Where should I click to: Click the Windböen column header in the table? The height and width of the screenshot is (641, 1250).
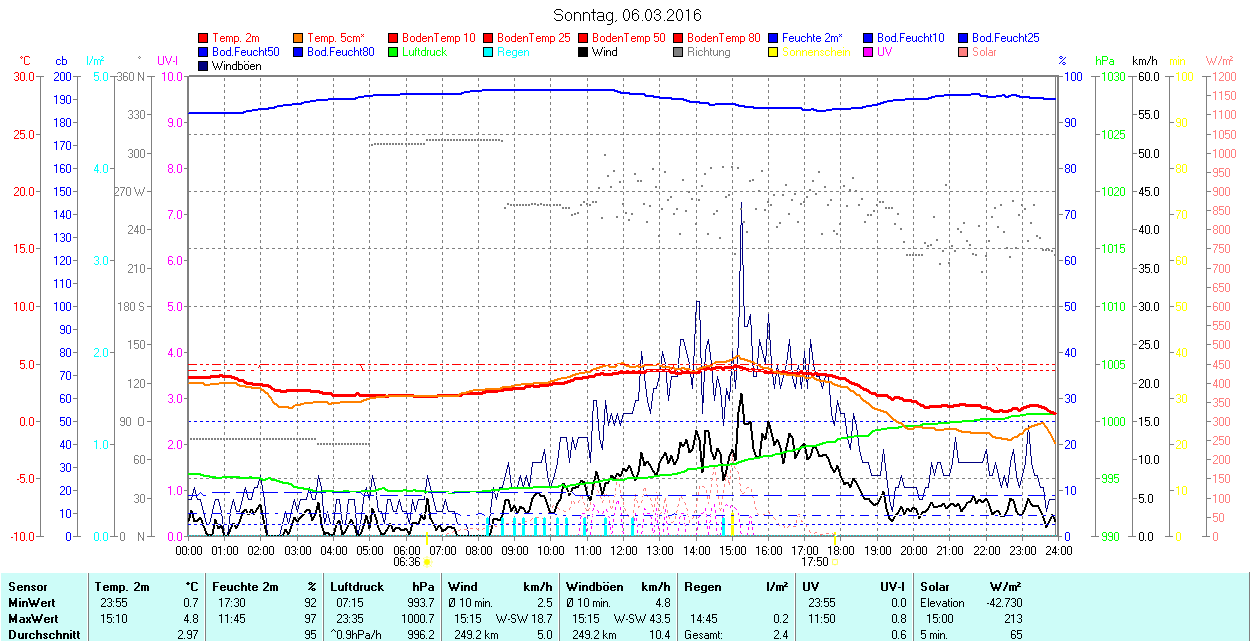[594, 587]
